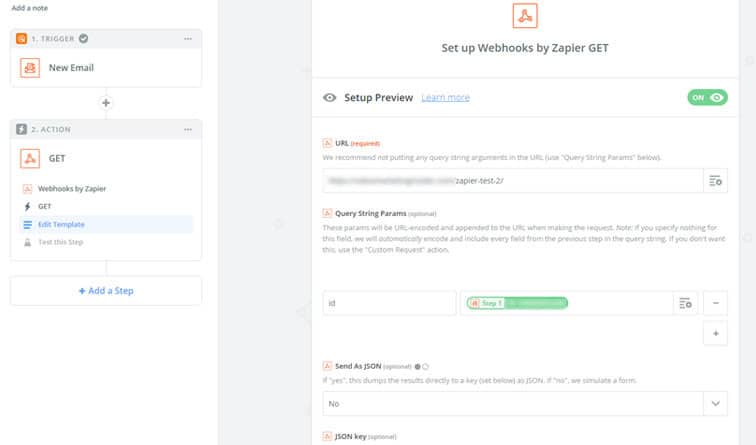Image resolution: width=756 pixels, height=445 pixels.
Task: Select Webhooks by Zapier step item
Action: point(70,188)
